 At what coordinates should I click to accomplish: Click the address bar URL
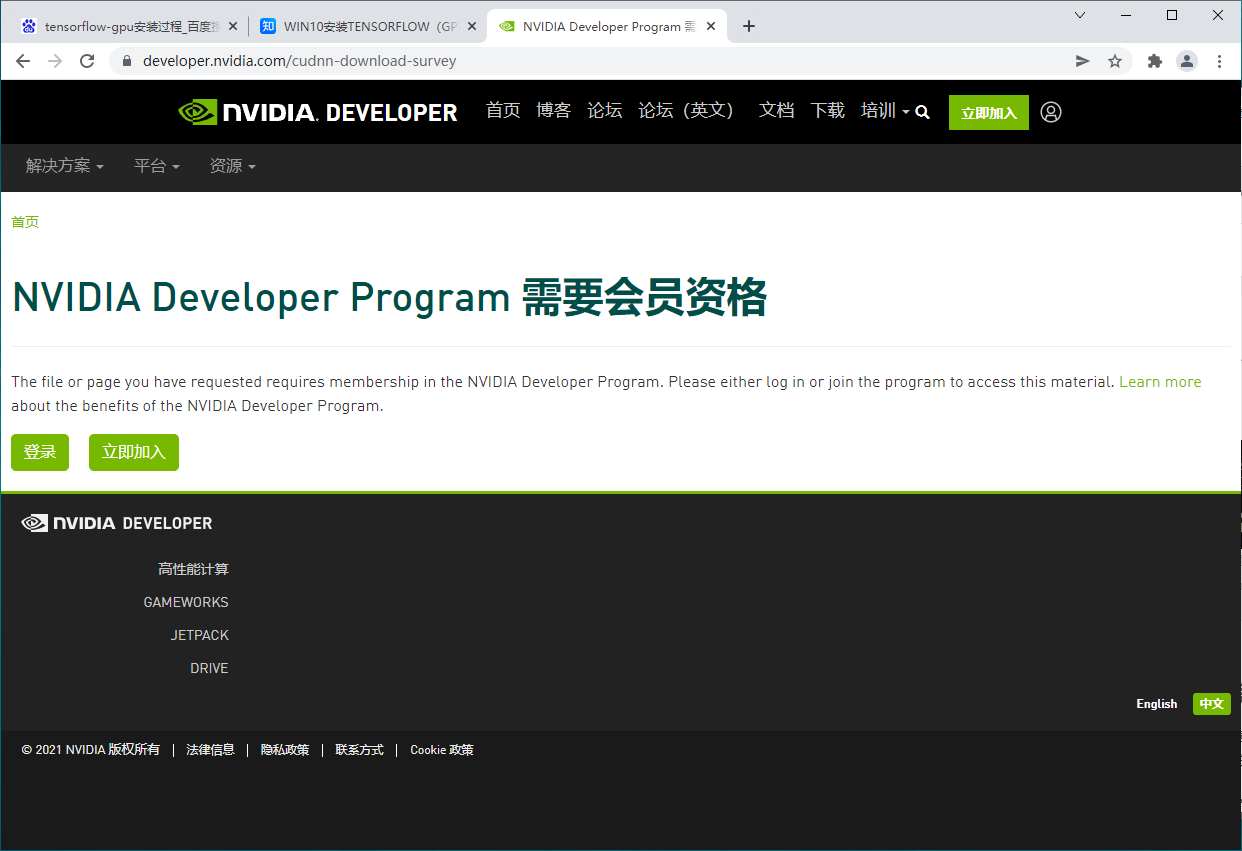(x=299, y=61)
